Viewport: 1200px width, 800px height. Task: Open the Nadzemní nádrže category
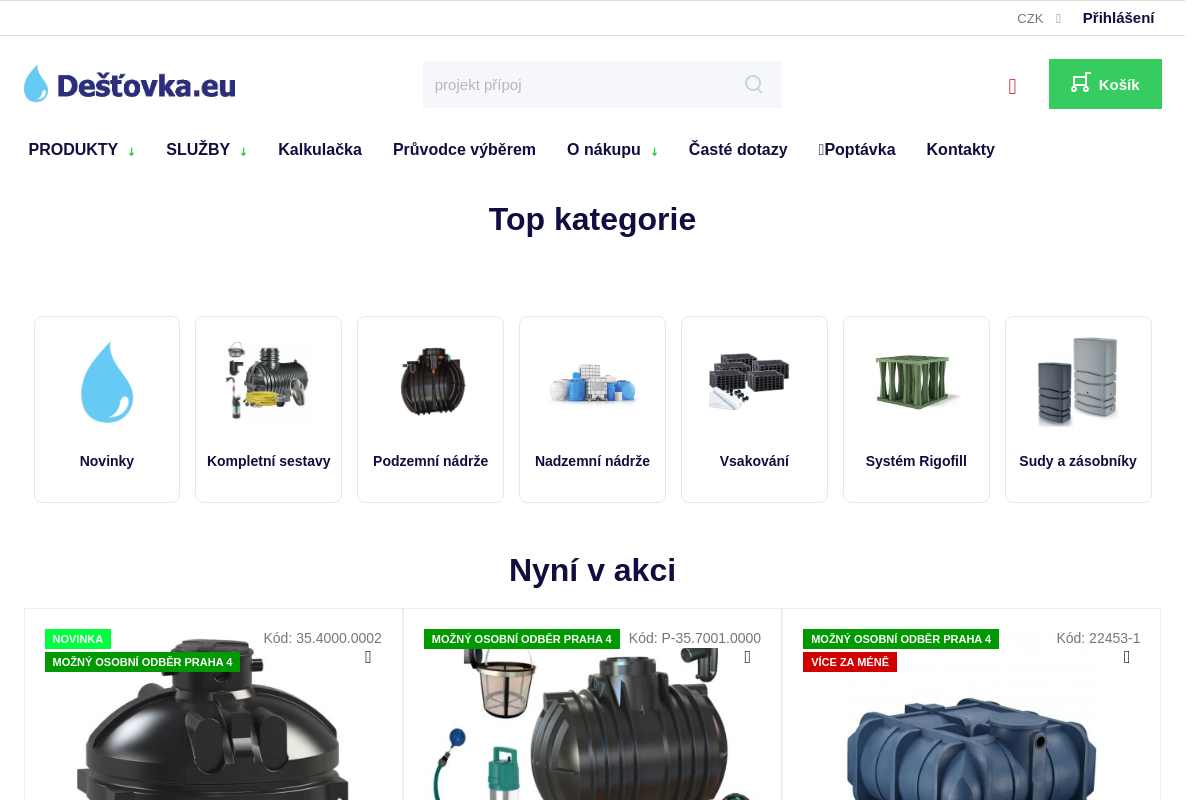coord(592,409)
